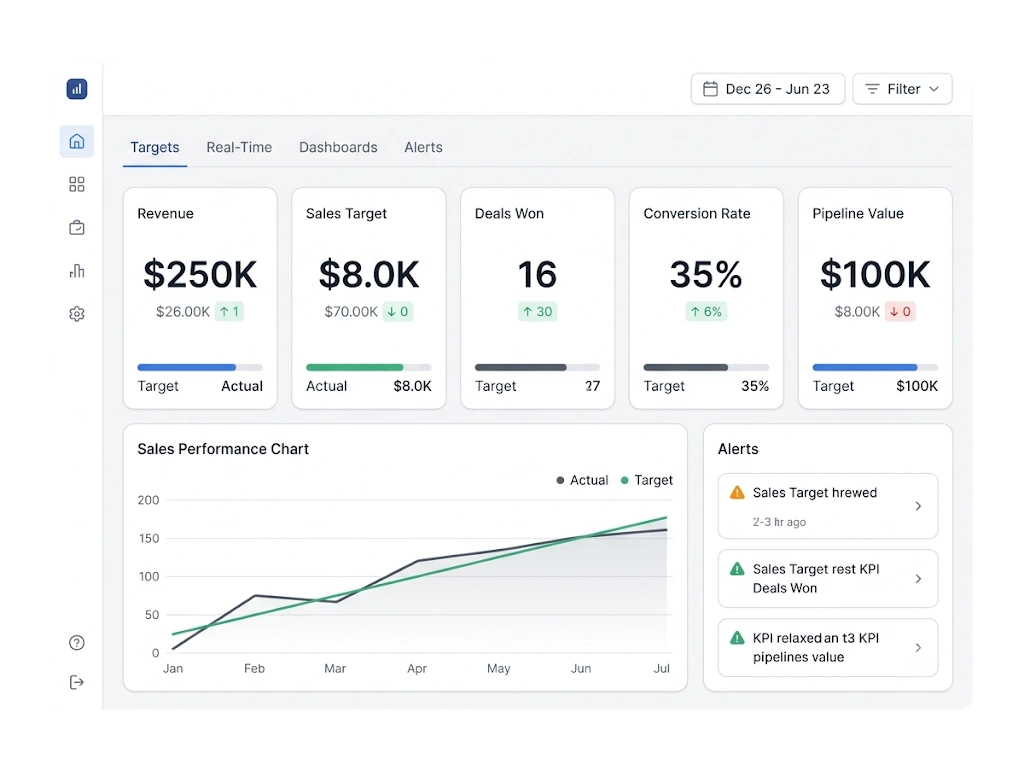Click the 100 value on chart y-axis
Viewport: 1024px width, 765px height.
(149, 577)
